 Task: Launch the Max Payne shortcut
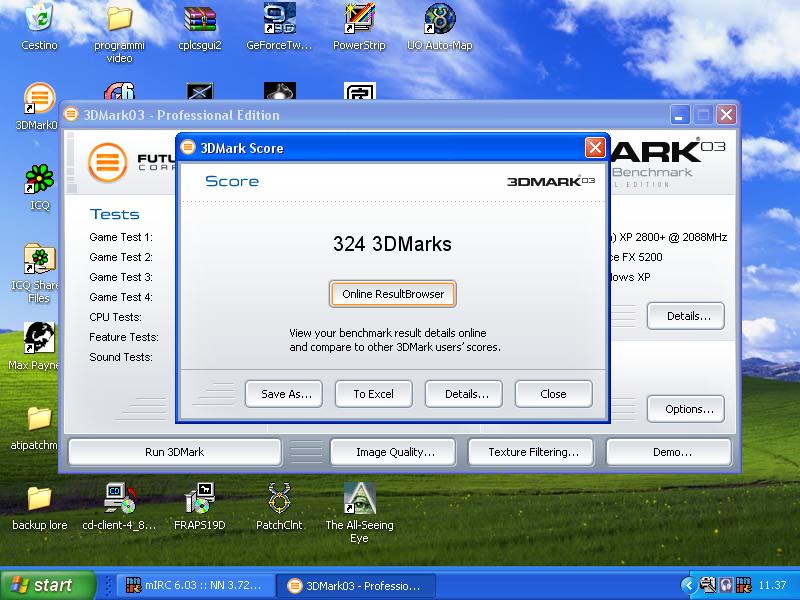tap(39, 338)
